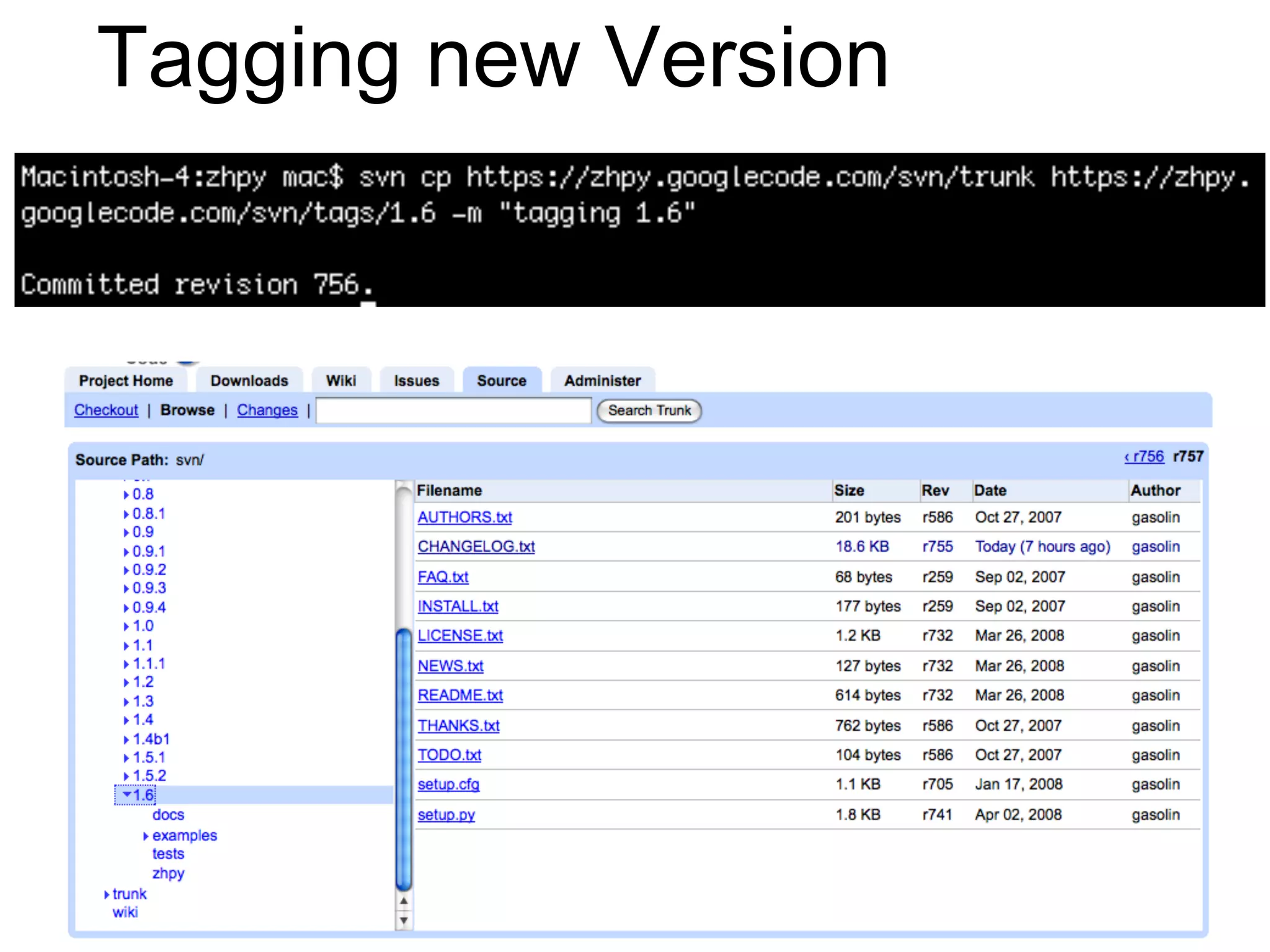Open INSTALL.txt file
The image size is (1270, 952).
(x=458, y=606)
